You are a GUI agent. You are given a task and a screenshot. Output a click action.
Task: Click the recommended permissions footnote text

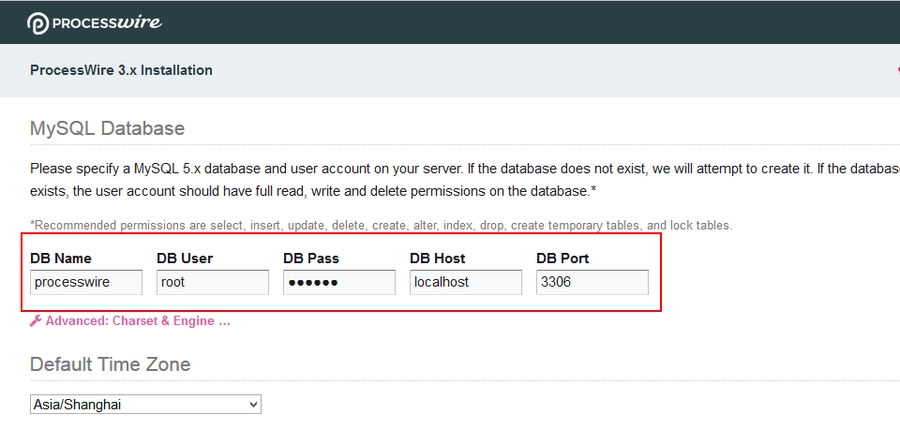[x=380, y=225]
